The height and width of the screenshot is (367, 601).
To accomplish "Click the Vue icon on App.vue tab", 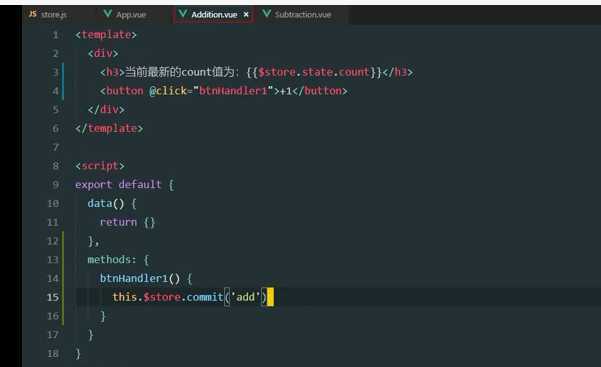I will pyautogui.click(x=108, y=14).
